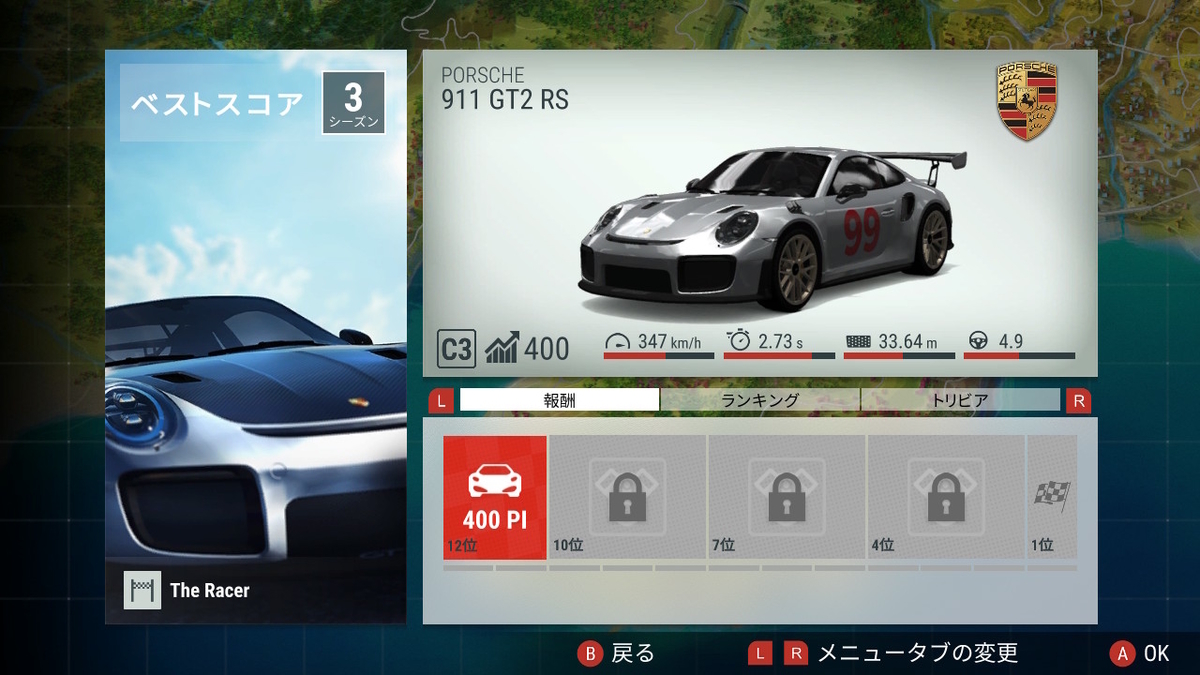This screenshot has height=675, width=1200.
Task: Click the C3 class badge
Action: [x=456, y=349]
